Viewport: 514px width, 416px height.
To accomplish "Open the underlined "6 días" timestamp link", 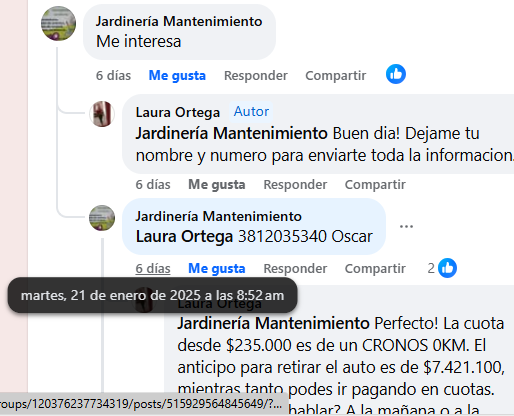I will pyautogui.click(x=153, y=268).
